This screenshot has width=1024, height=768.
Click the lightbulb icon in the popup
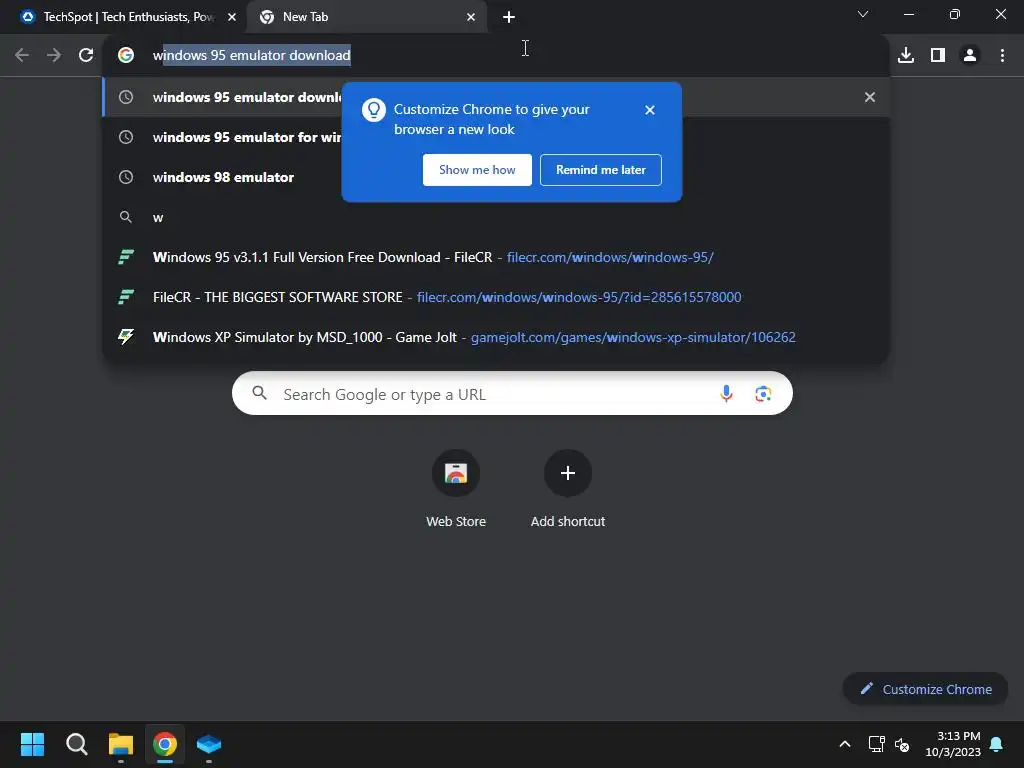[374, 110]
